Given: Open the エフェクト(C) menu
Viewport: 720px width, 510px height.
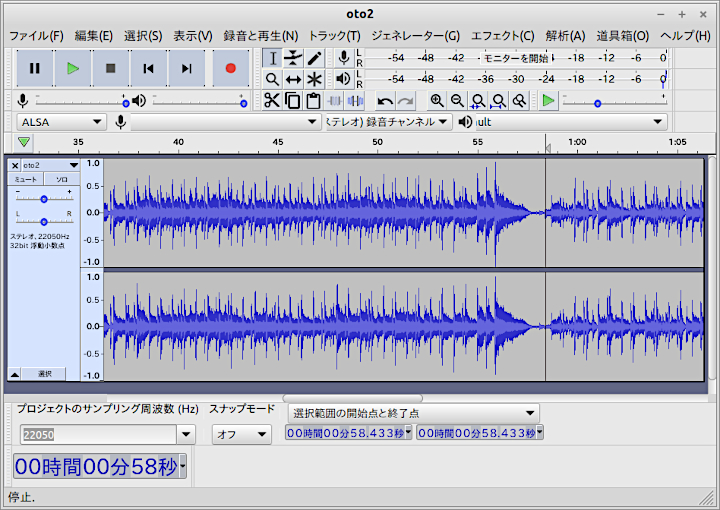Looking at the screenshot, I should (x=502, y=35).
